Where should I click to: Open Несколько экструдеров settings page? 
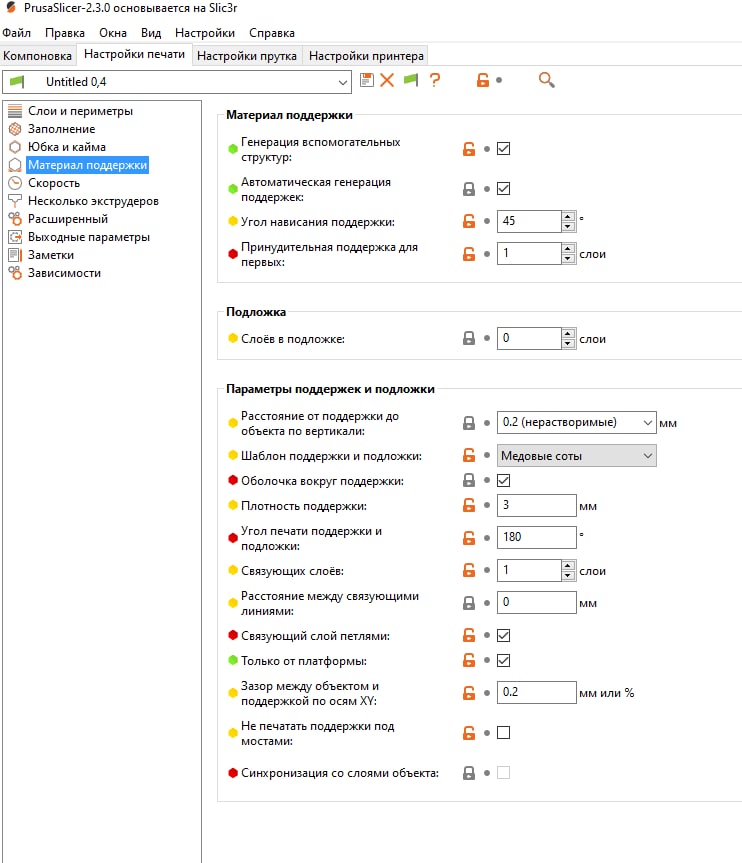93,201
